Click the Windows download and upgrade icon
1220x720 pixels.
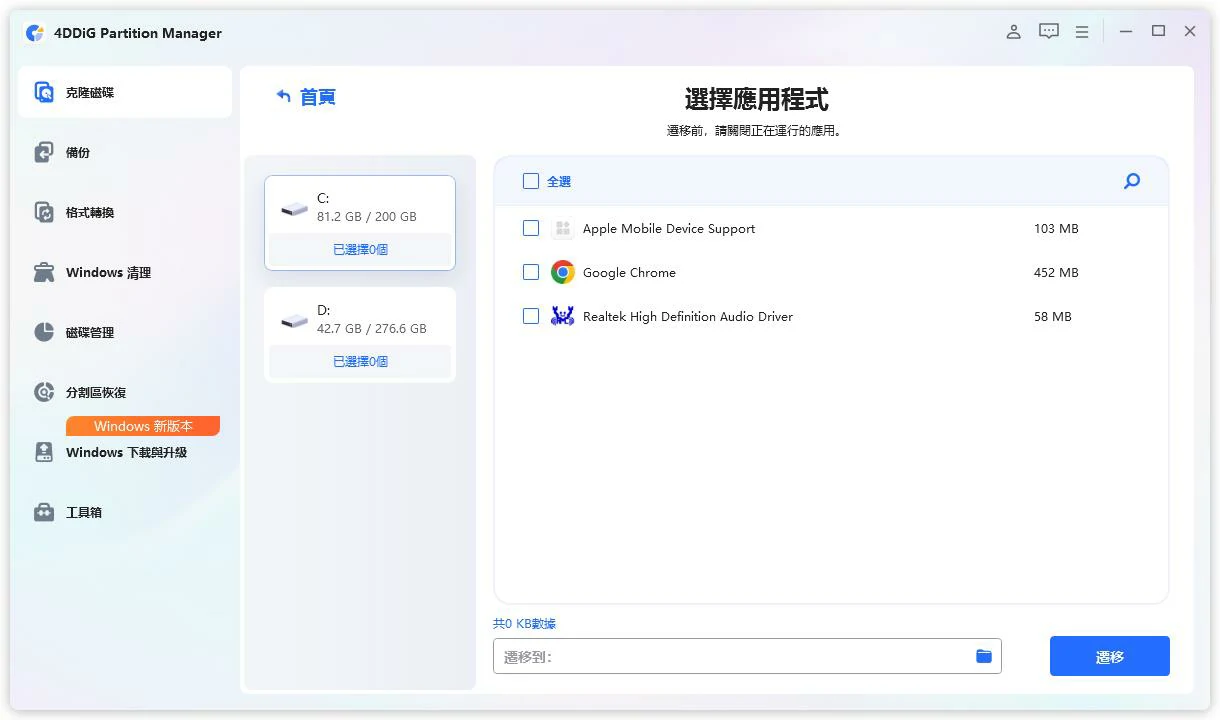(x=44, y=452)
